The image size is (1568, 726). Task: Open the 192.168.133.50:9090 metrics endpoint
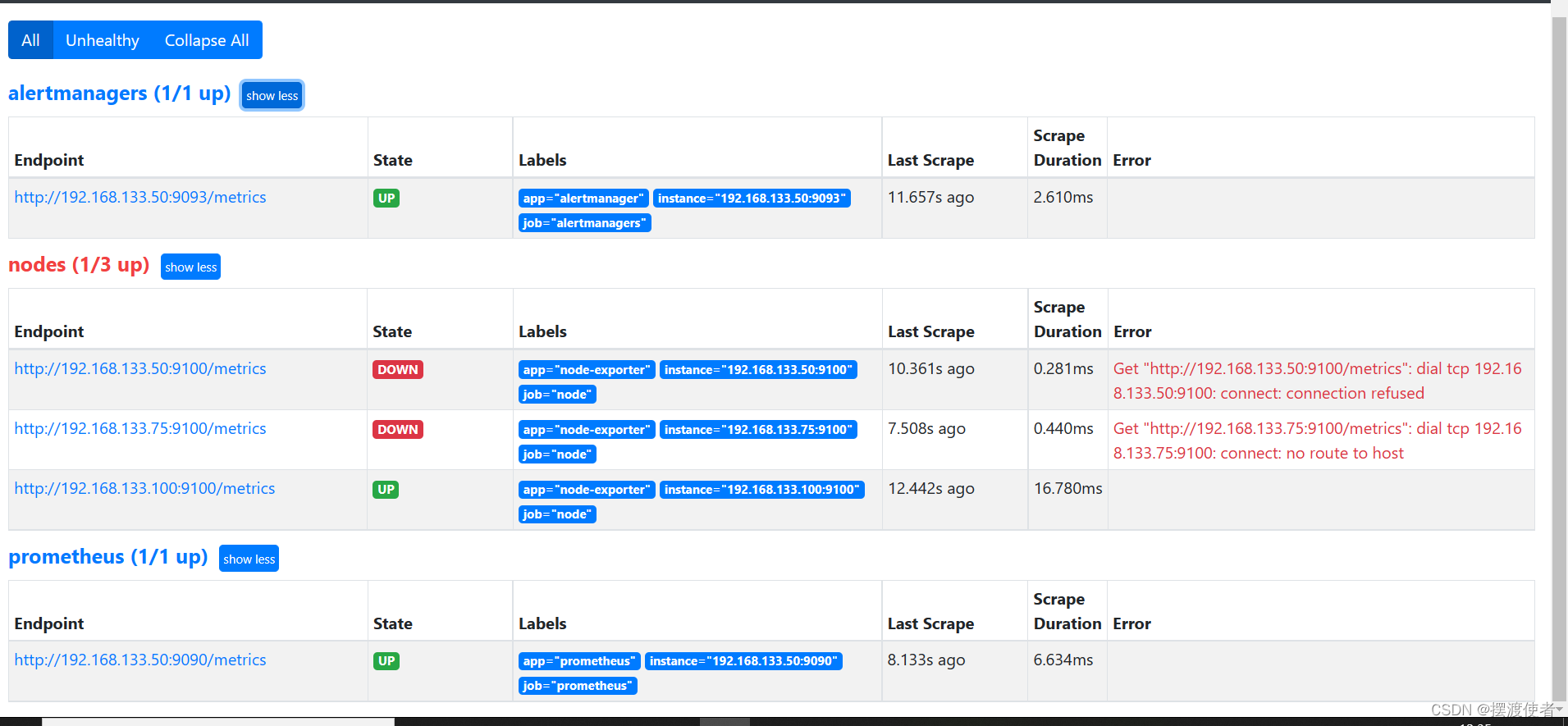[140, 660]
